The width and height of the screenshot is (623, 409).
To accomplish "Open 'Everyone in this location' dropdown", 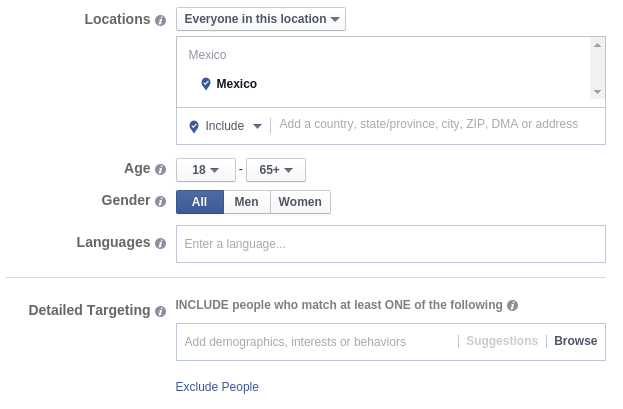I will pos(260,19).
